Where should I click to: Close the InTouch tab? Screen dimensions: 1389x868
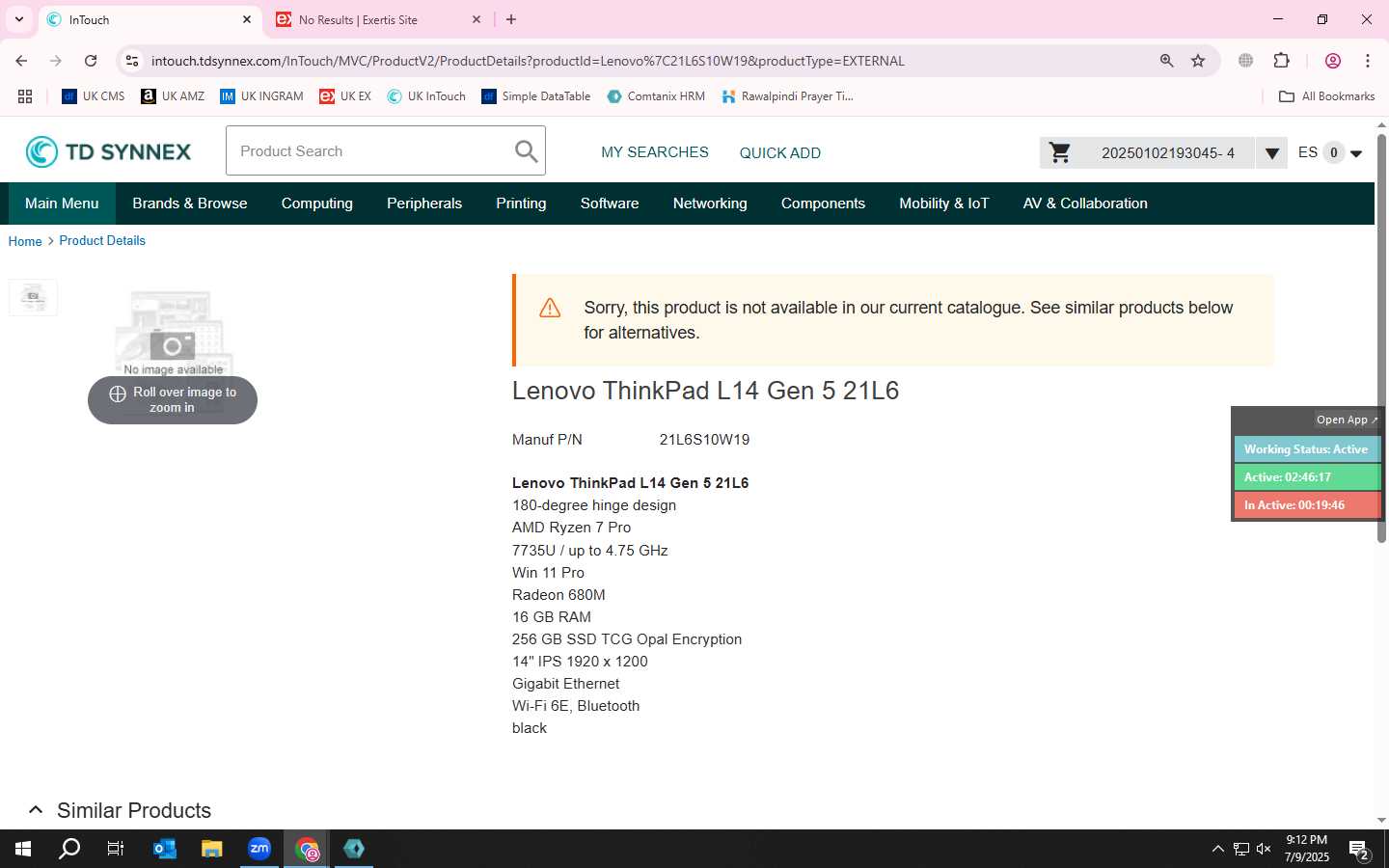[x=247, y=19]
